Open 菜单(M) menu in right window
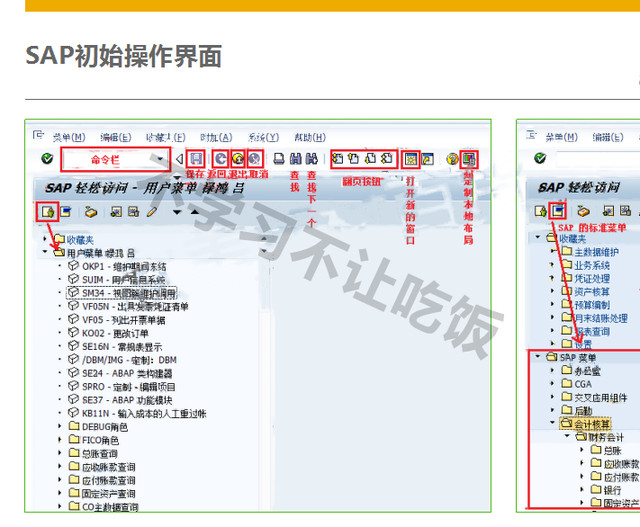Image resolution: width=640 pixels, height=527 pixels. [x=562, y=137]
